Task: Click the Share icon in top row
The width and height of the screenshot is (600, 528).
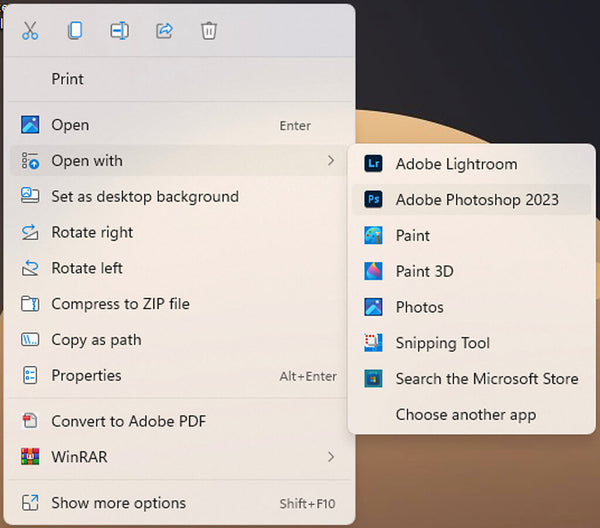Action: click(164, 31)
